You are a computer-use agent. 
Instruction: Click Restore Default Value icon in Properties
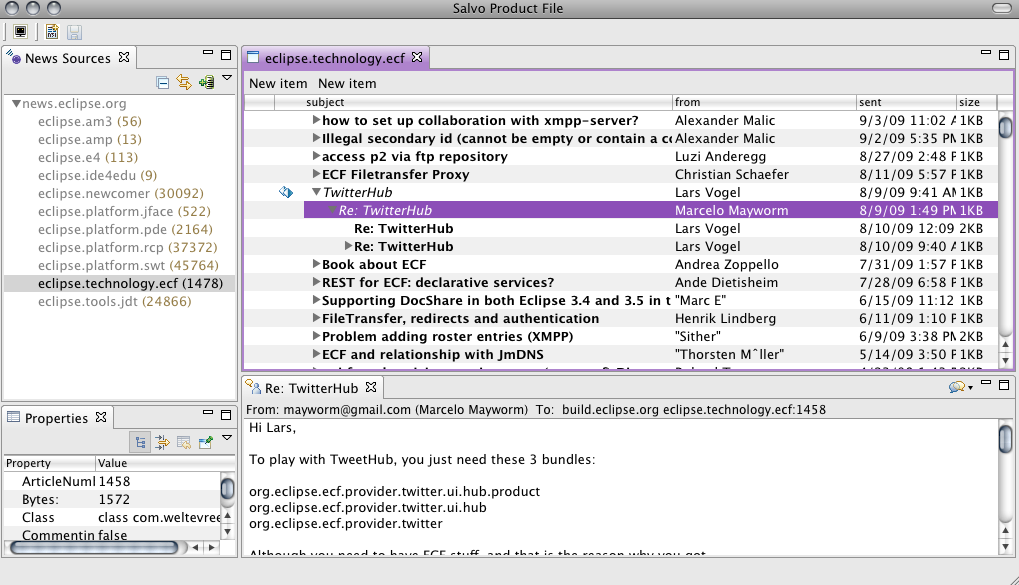pos(184,441)
